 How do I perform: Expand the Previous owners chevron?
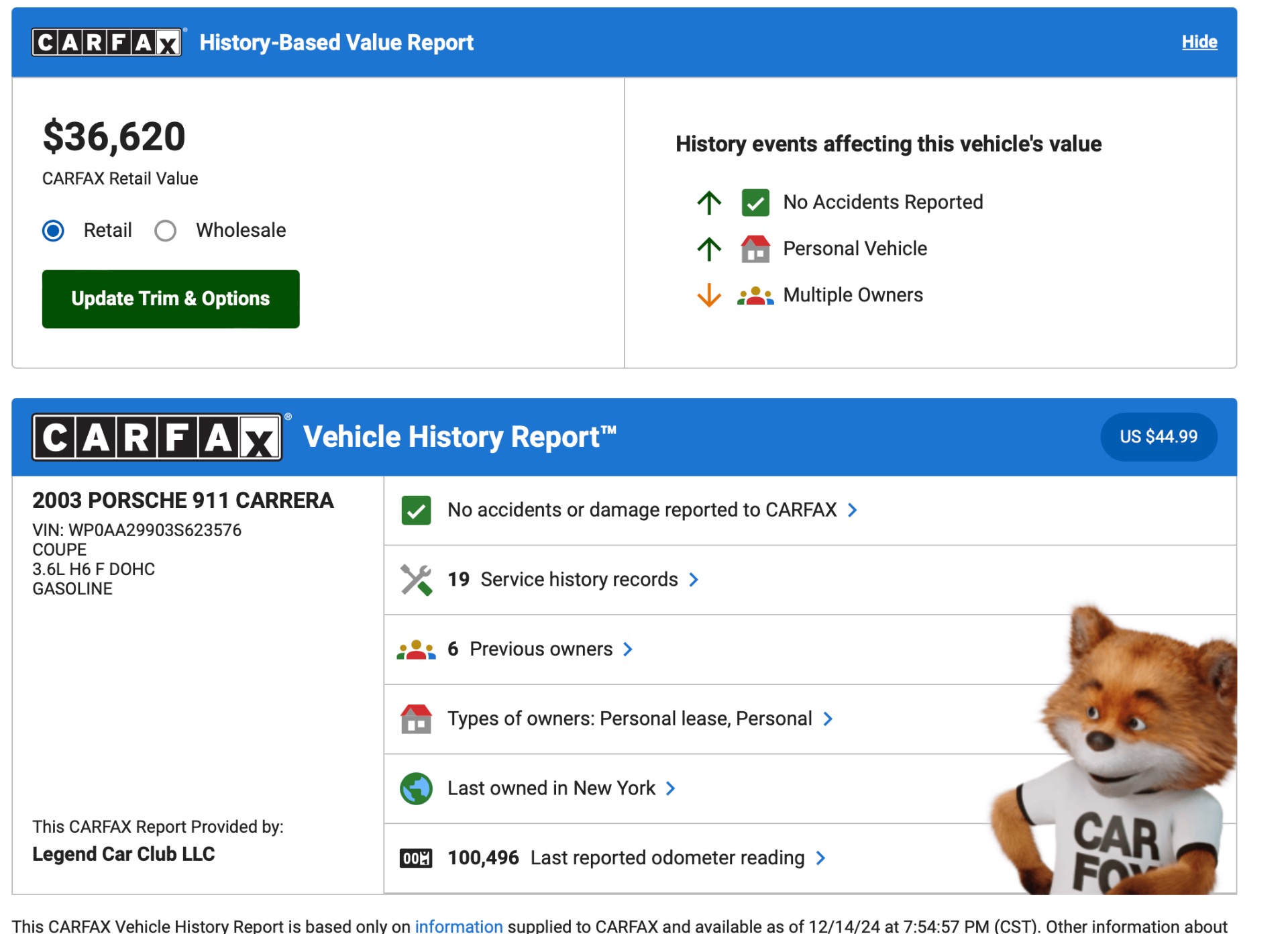pos(628,650)
